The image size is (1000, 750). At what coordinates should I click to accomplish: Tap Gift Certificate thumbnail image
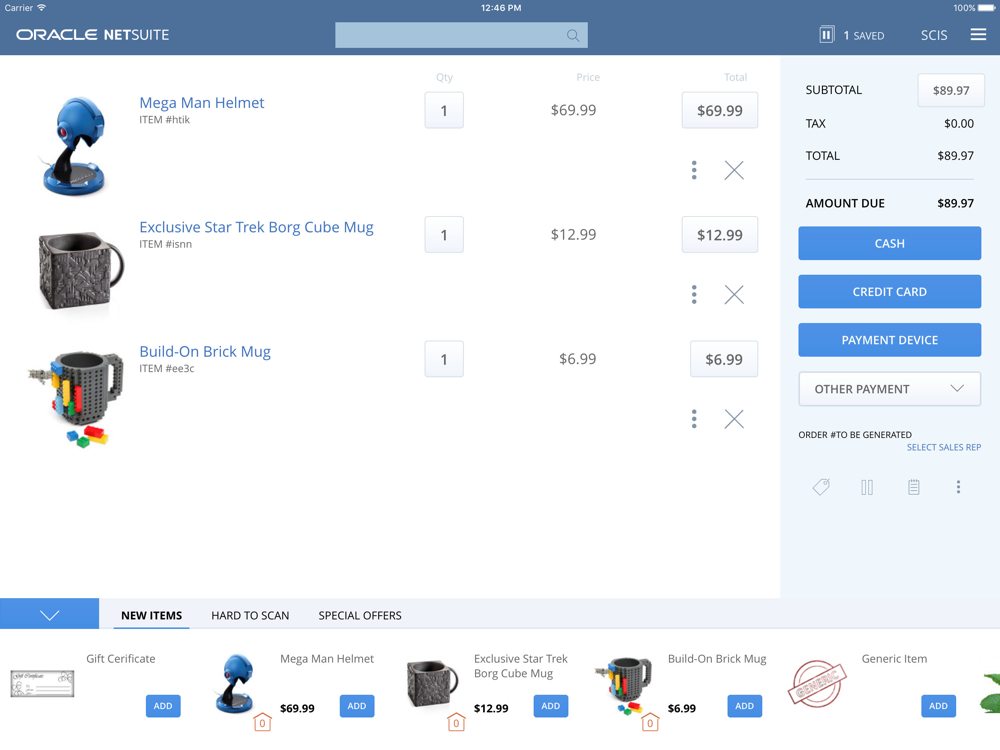pyautogui.click(x=42, y=684)
